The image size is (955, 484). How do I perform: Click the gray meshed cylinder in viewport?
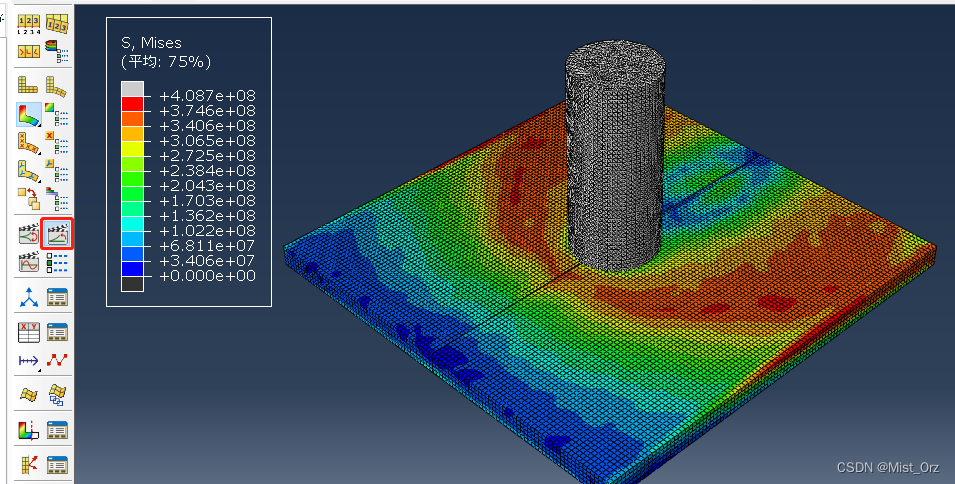click(x=615, y=160)
